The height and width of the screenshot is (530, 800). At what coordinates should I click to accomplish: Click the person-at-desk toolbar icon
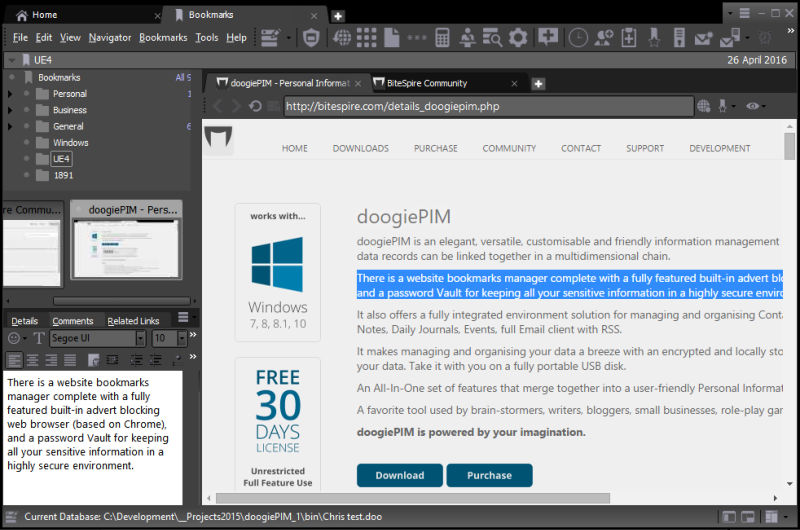pyautogui.click(x=467, y=38)
